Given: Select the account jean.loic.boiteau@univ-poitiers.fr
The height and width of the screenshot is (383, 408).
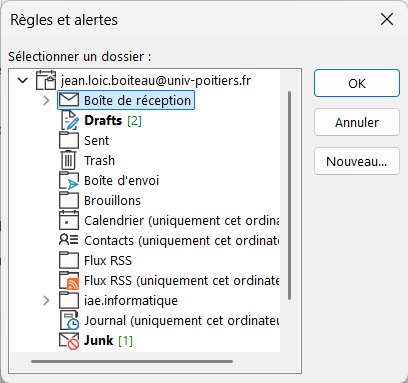Looking at the screenshot, I should [x=156, y=80].
